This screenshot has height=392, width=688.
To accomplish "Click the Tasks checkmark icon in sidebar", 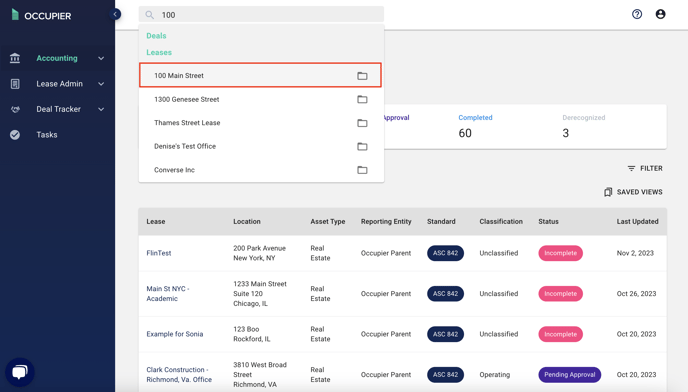I will tap(15, 135).
